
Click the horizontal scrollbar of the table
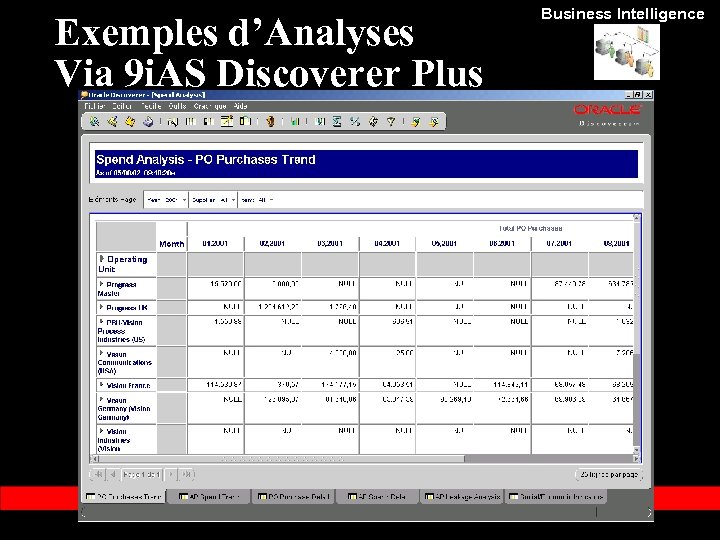click(281, 459)
